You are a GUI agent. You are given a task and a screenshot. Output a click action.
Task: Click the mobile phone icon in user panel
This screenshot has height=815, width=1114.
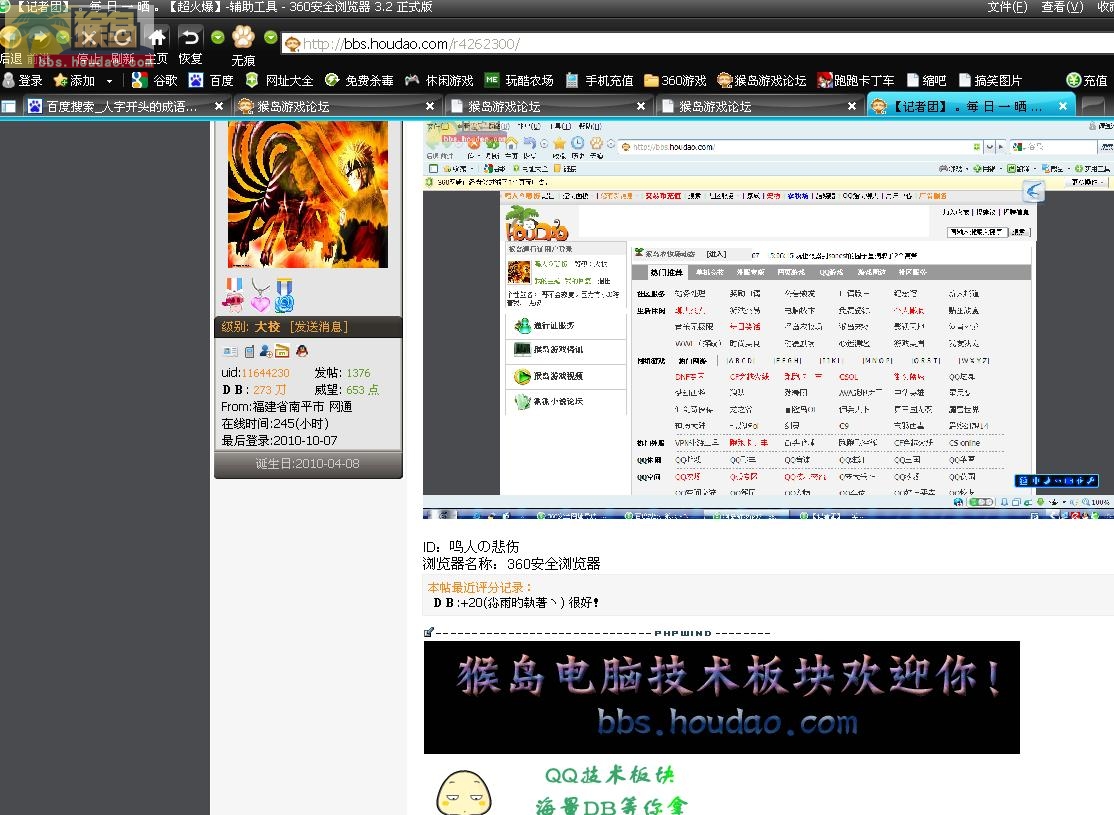pyautogui.click(x=249, y=351)
